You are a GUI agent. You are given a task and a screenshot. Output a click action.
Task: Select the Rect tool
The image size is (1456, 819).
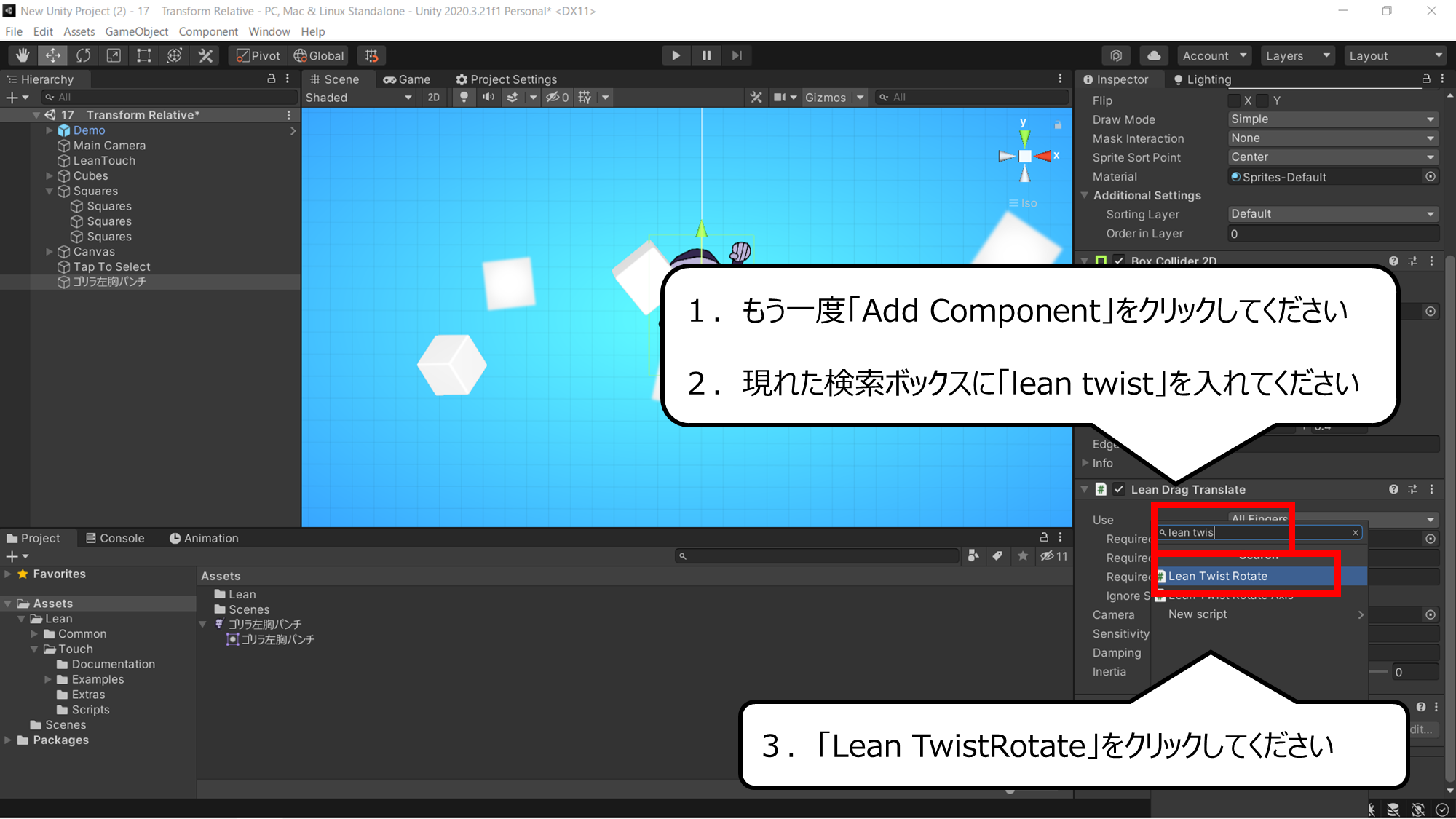tap(144, 55)
